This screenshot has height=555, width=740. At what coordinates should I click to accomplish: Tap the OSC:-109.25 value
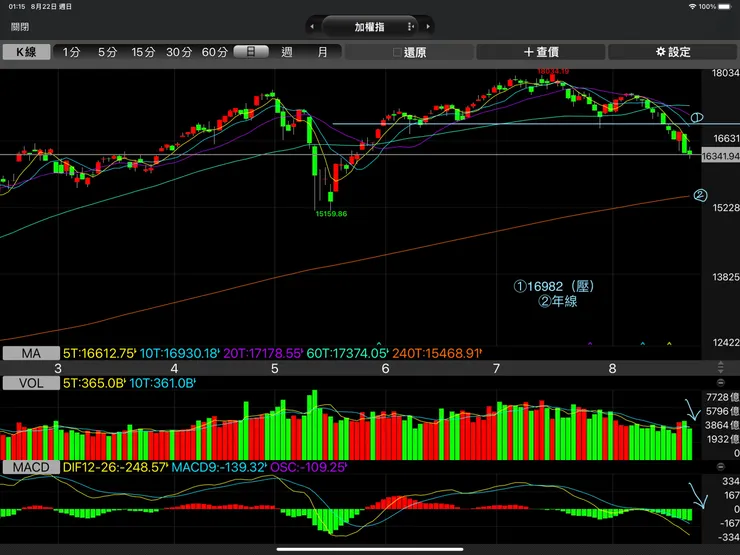click(308, 467)
